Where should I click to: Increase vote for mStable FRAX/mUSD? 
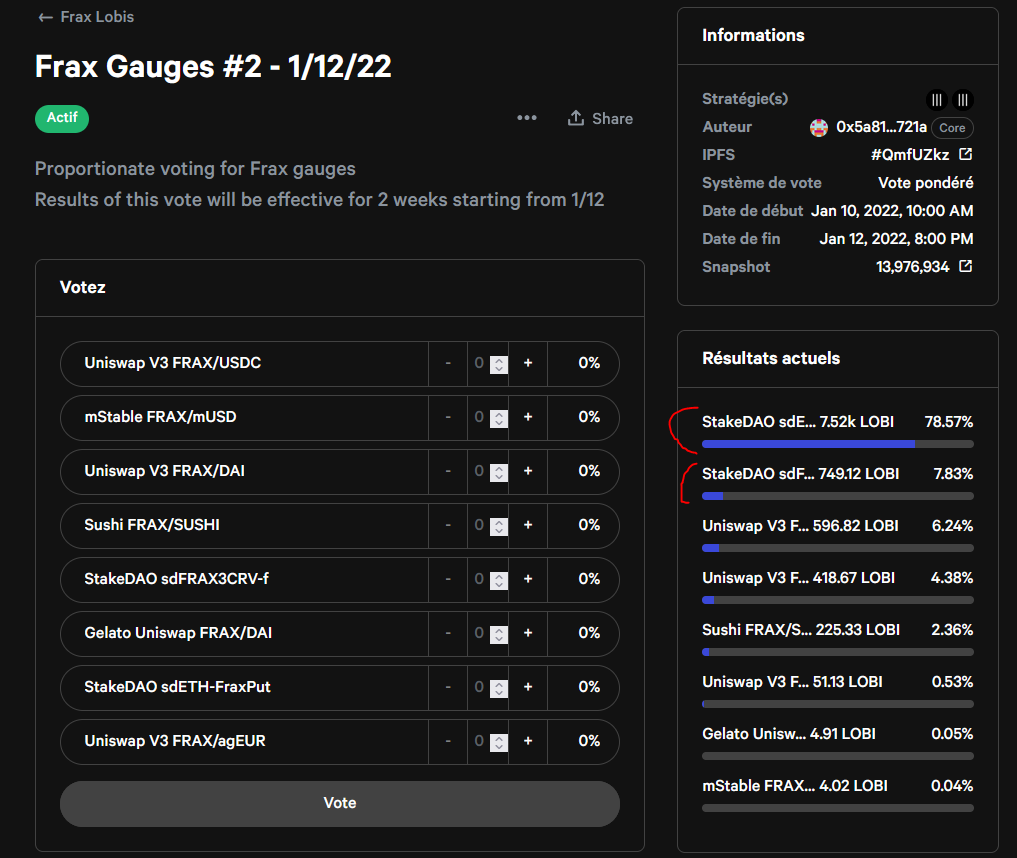tap(528, 417)
